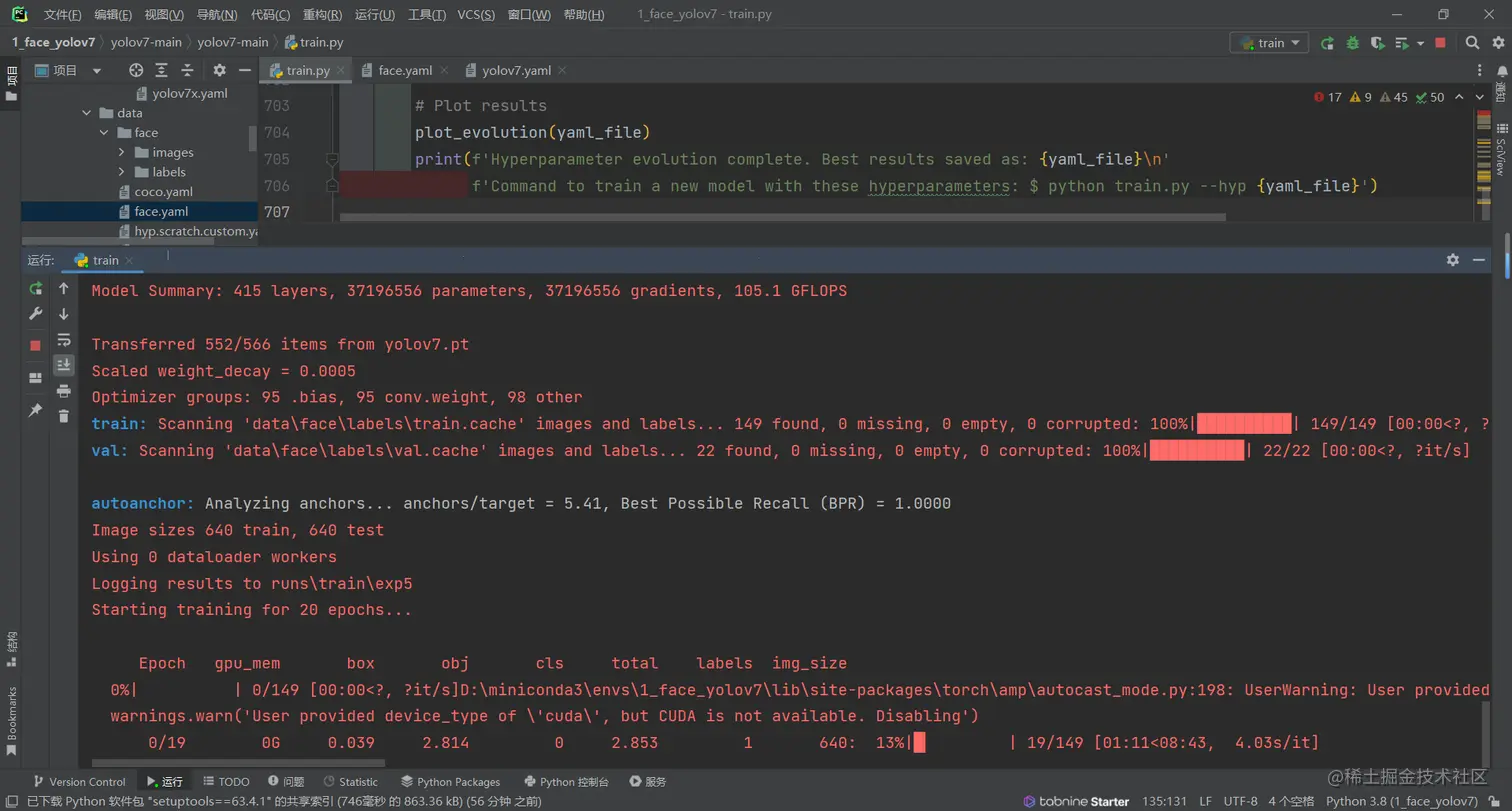Jump down the stack trace (down arrow)
This screenshot has height=811, width=1512.
pos(64,314)
